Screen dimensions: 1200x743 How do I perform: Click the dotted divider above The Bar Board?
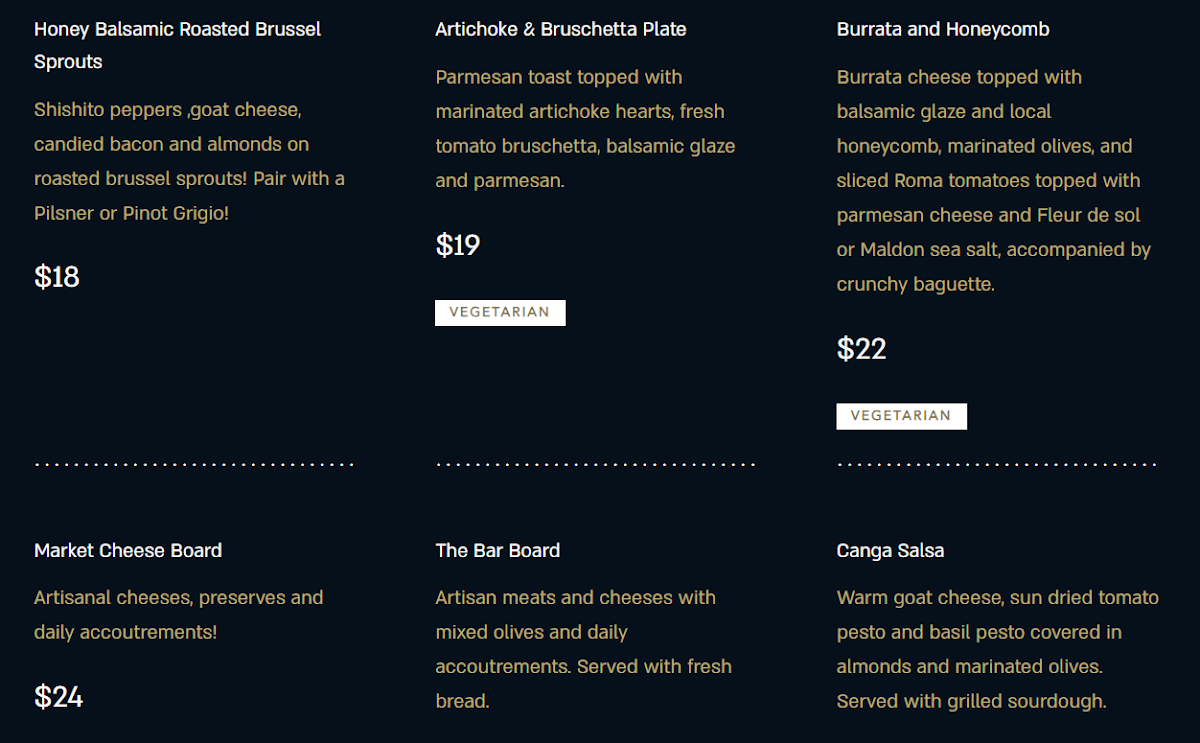point(596,464)
